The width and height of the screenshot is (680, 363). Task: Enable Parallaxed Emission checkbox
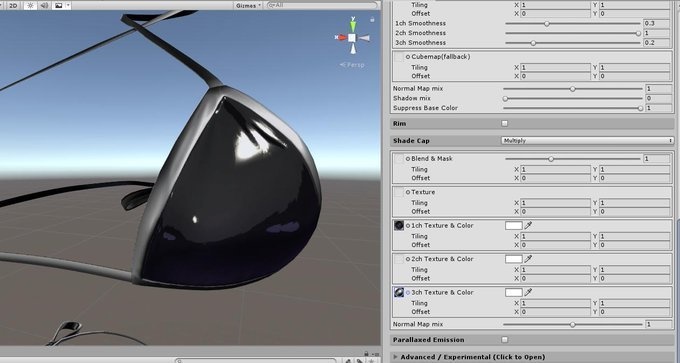coord(504,340)
